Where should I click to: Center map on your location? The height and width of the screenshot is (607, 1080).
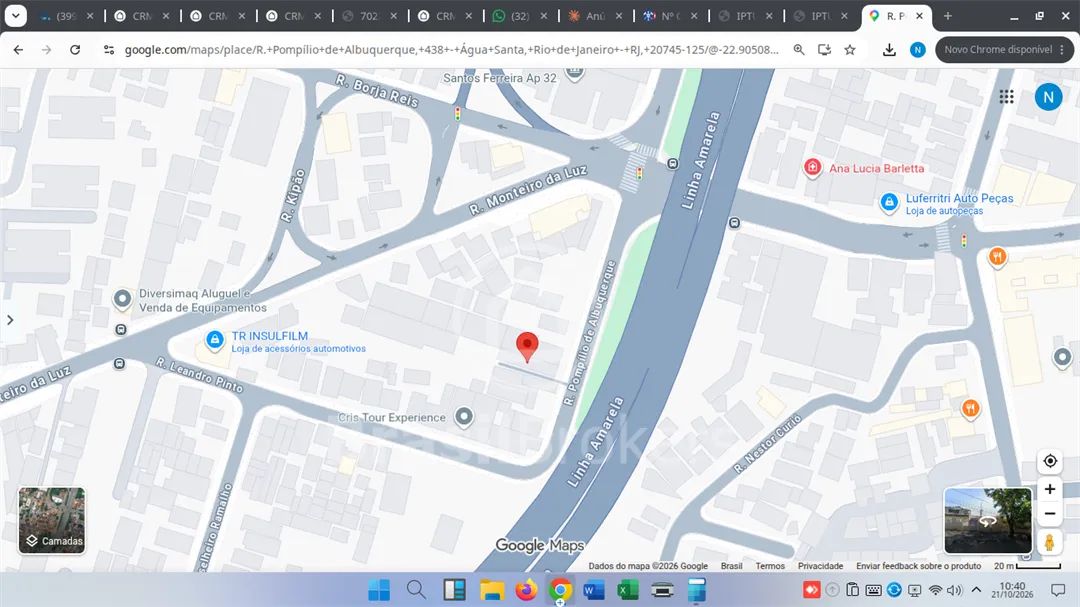pyautogui.click(x=1050, y=461)
